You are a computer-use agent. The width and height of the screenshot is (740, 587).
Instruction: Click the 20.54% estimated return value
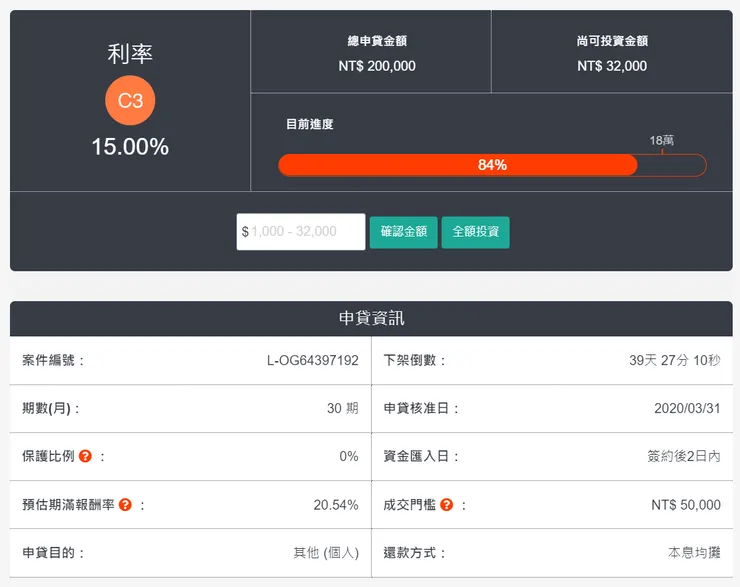click(x=335, y=505)
